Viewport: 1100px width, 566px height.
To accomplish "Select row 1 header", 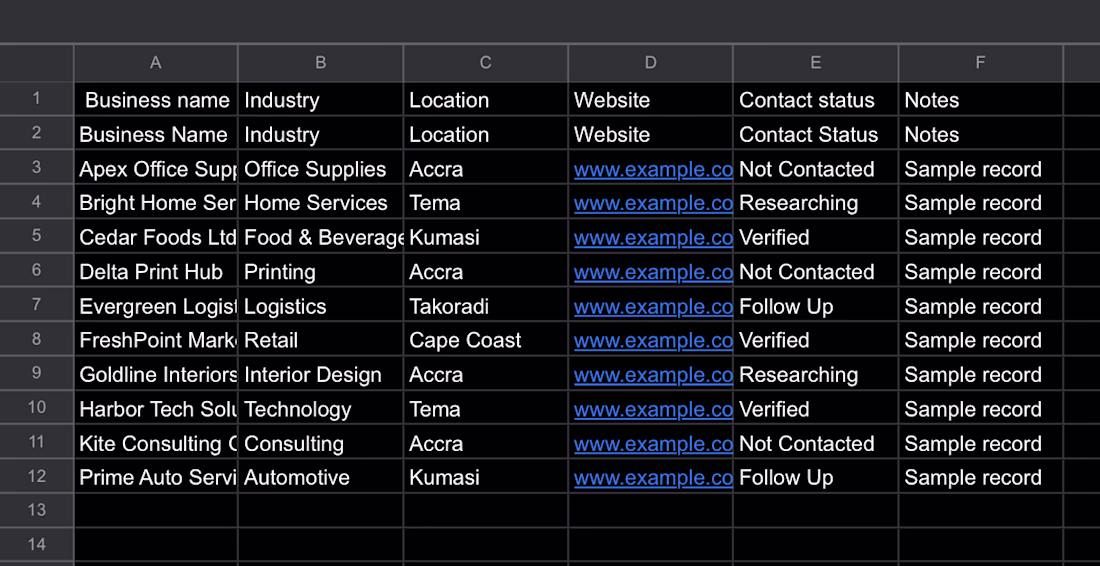I will click(36, 99).
